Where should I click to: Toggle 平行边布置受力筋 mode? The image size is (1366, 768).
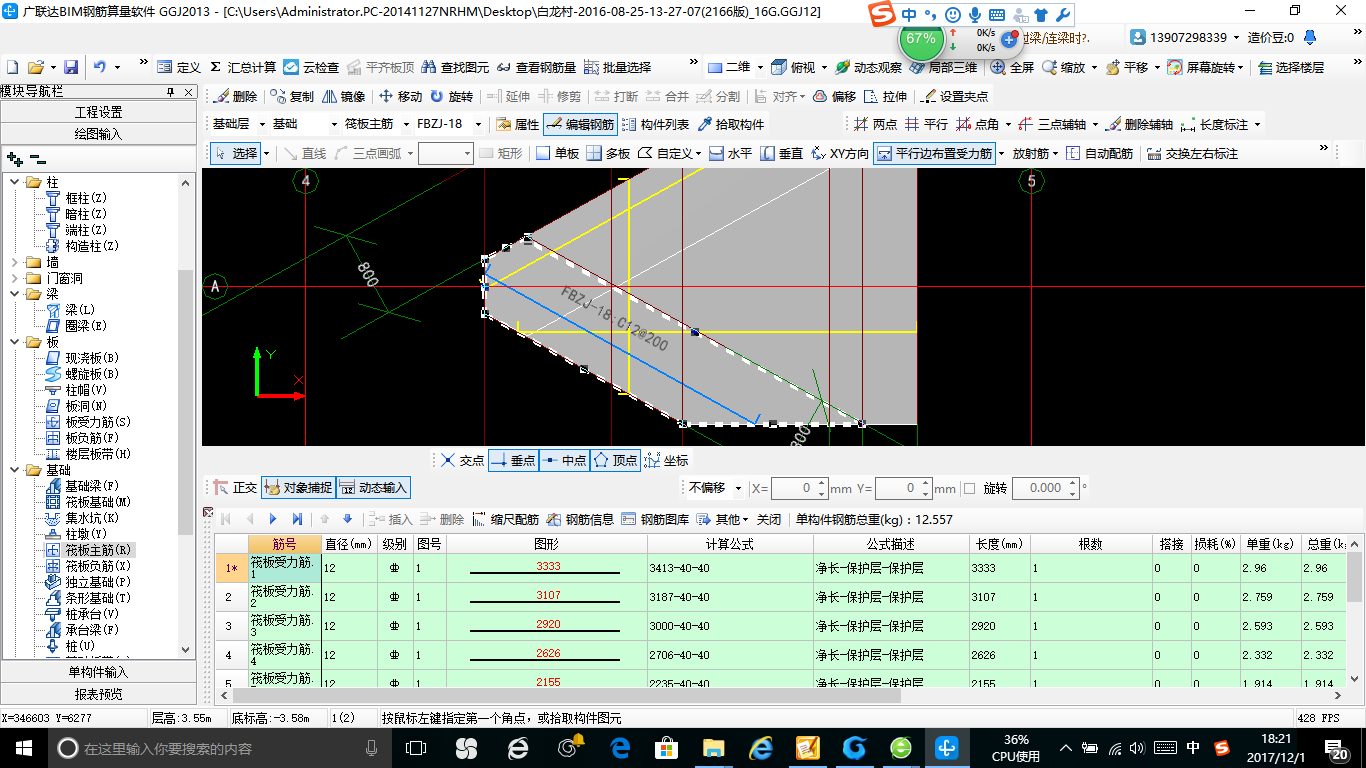(x=934, y=153)
